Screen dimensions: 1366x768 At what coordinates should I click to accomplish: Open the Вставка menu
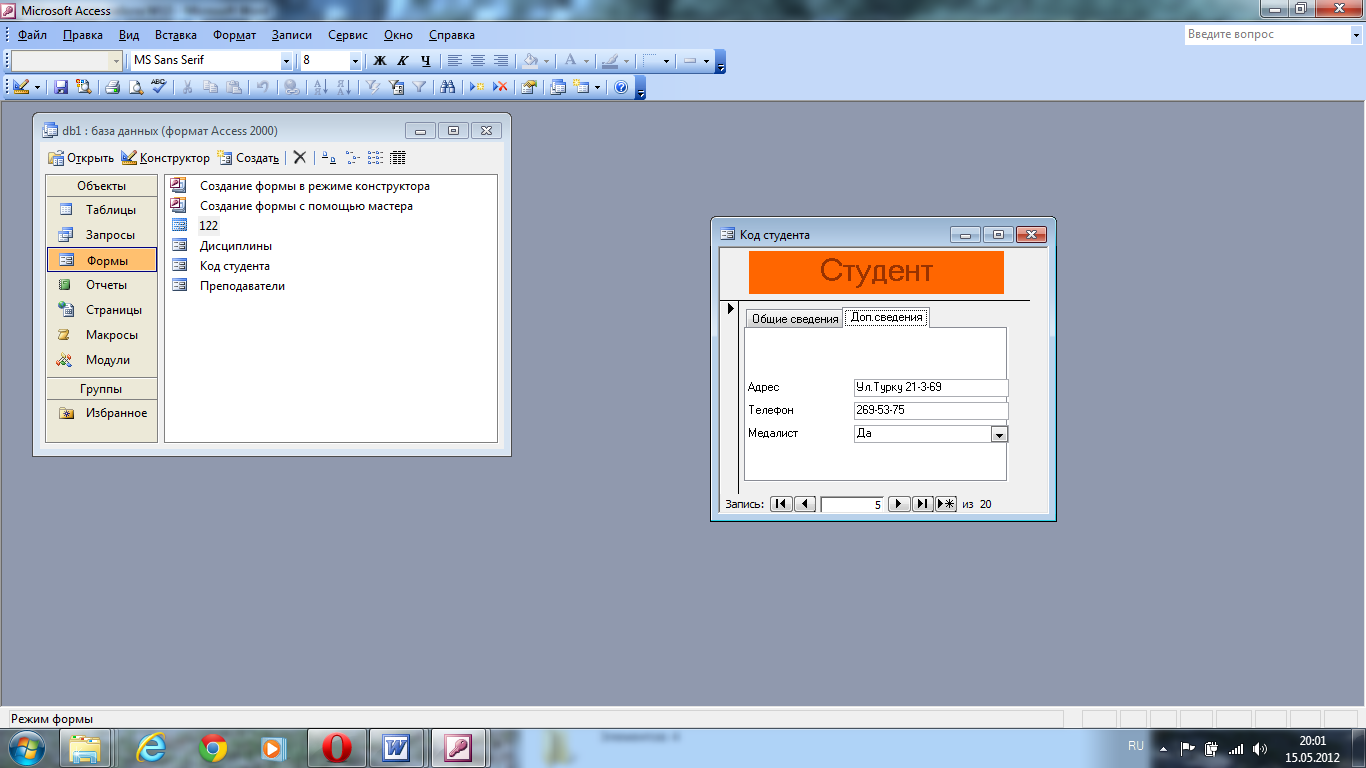point(176,35)
